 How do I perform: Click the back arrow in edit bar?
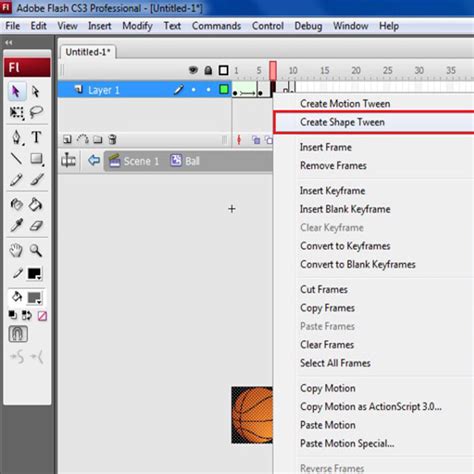(x=94, y=161)
